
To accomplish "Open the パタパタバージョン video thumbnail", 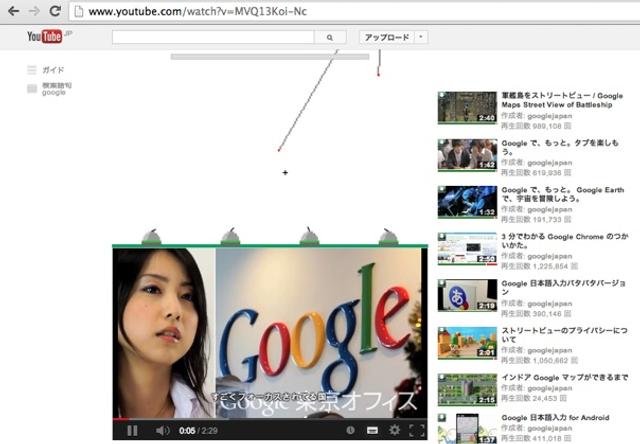I will coord(467,295).
